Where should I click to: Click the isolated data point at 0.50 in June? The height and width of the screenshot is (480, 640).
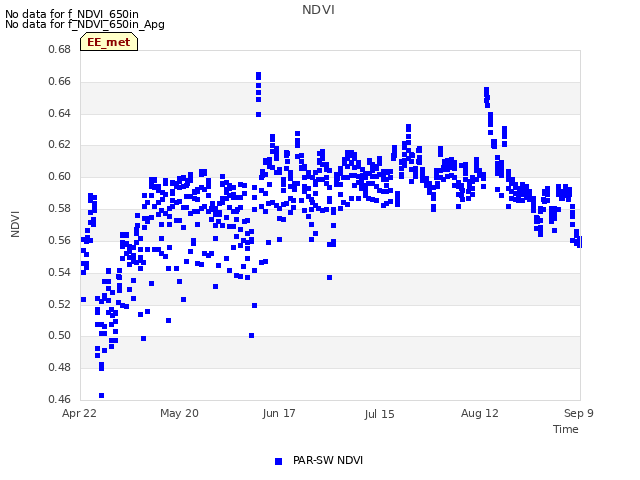[x=251, y=336]
